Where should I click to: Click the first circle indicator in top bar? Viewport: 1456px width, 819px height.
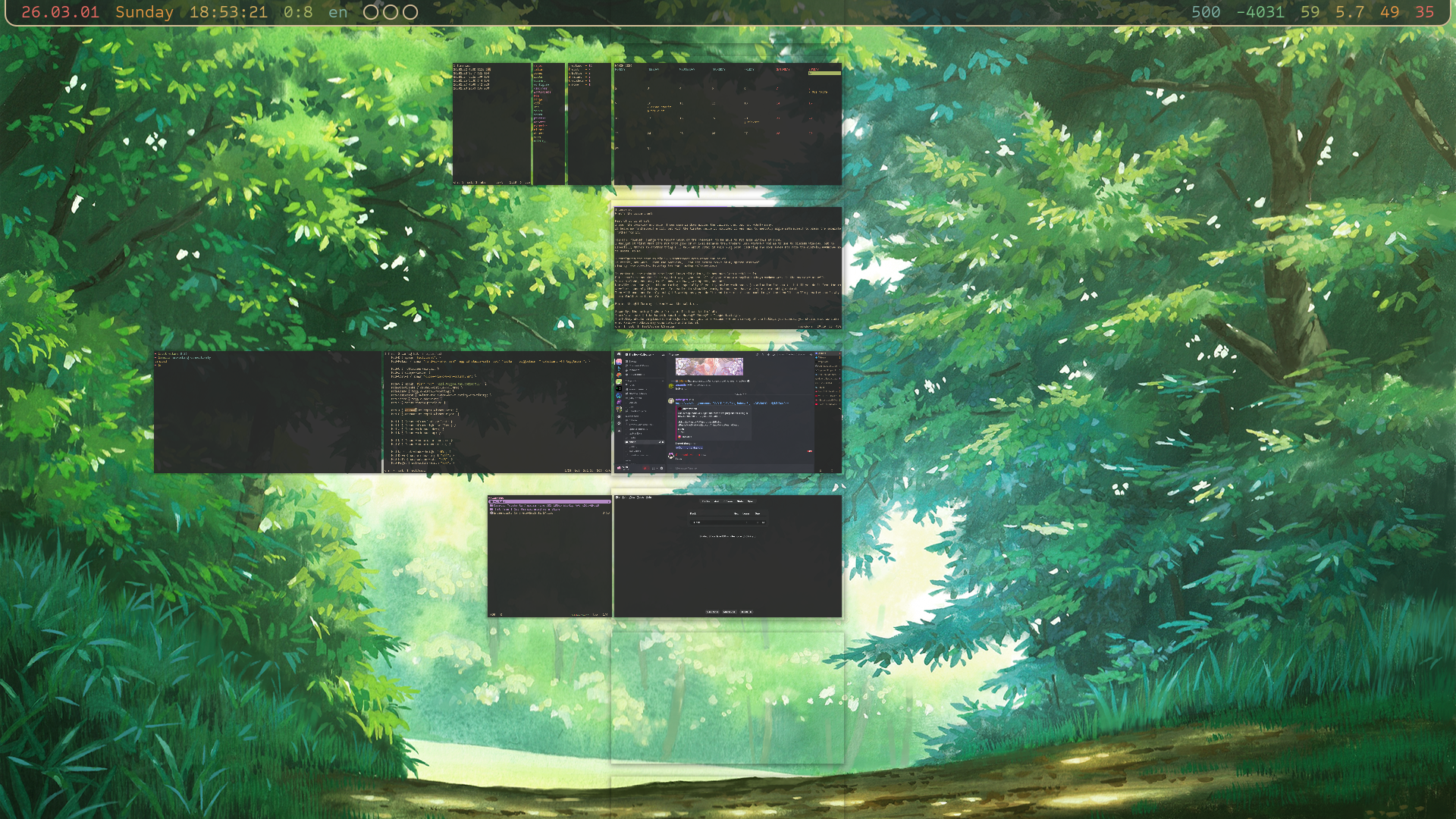click(371, 12)
